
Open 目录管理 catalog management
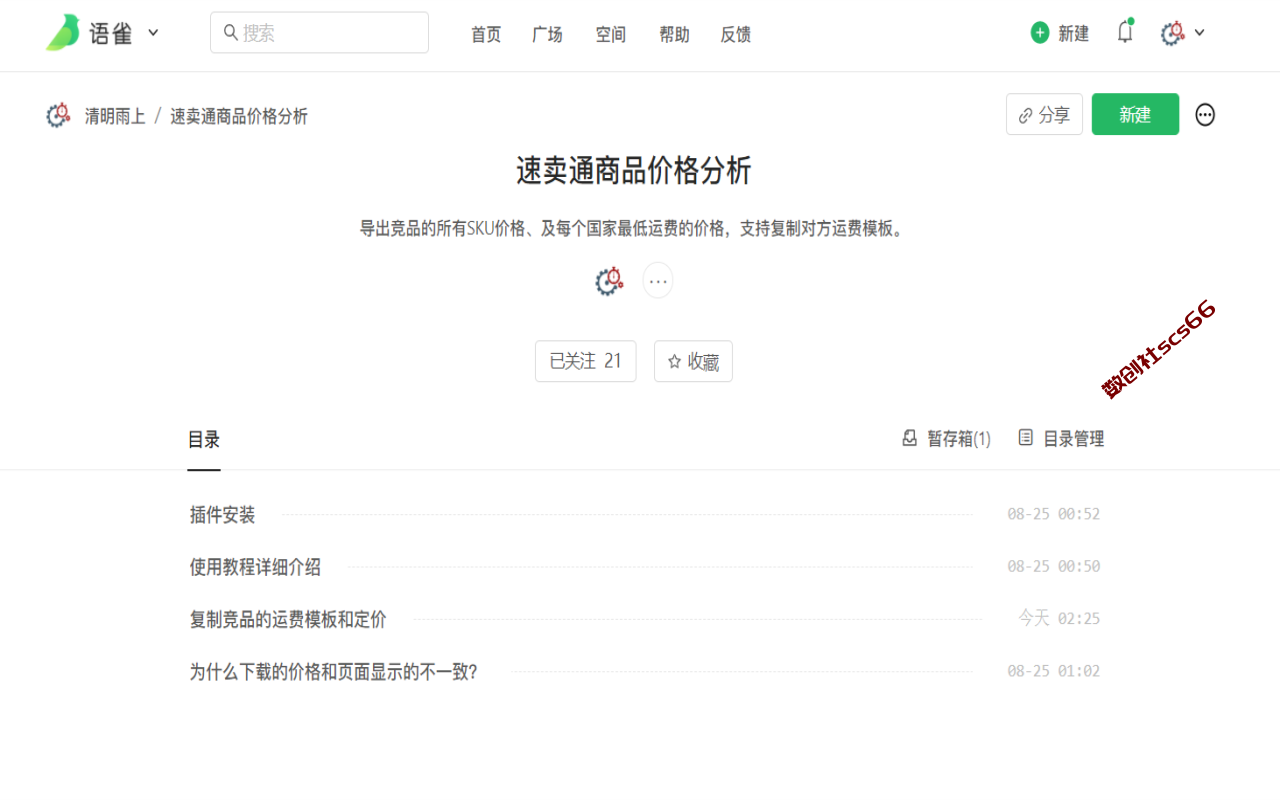tap(1061, 439)
